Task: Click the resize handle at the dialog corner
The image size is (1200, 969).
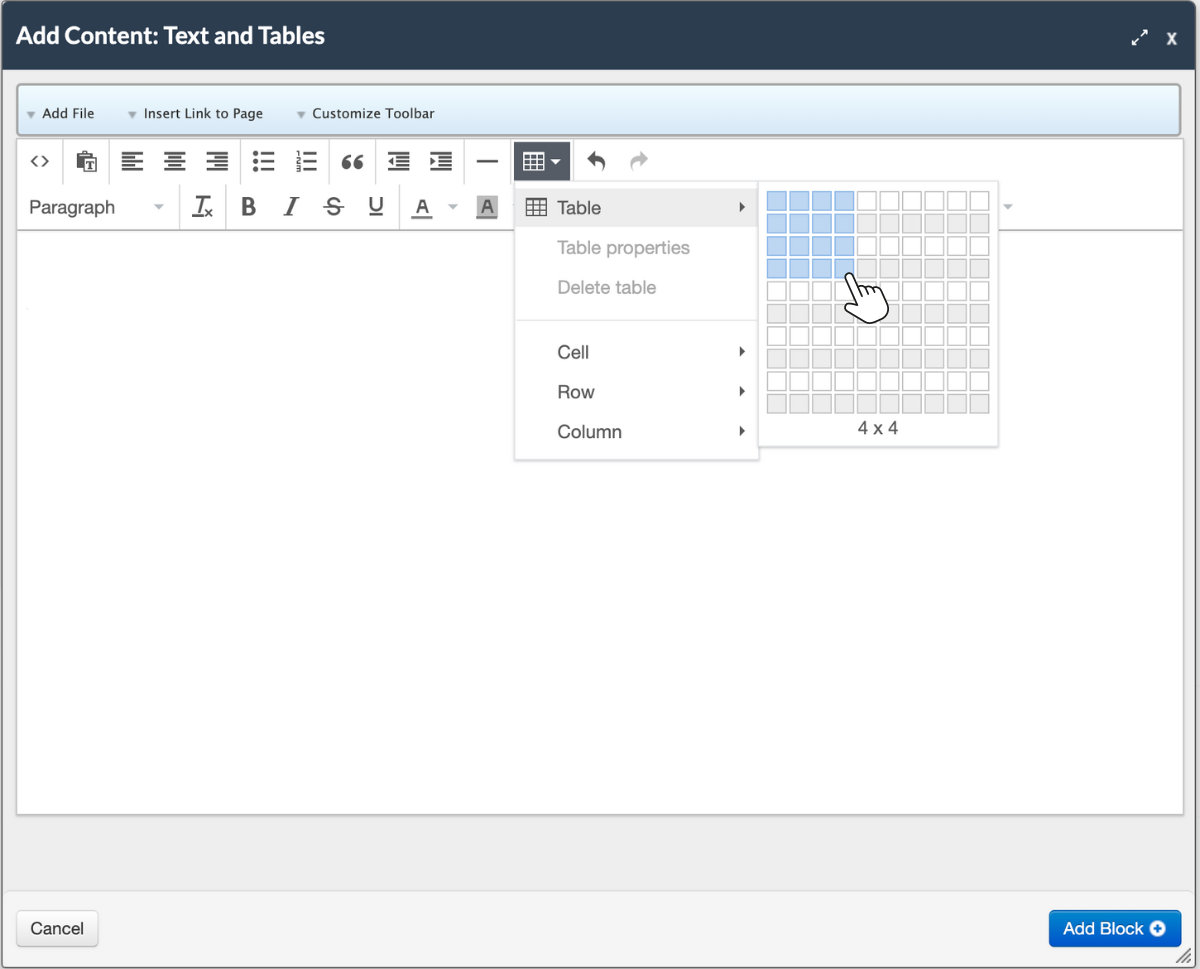Action: click(1183, 955)
